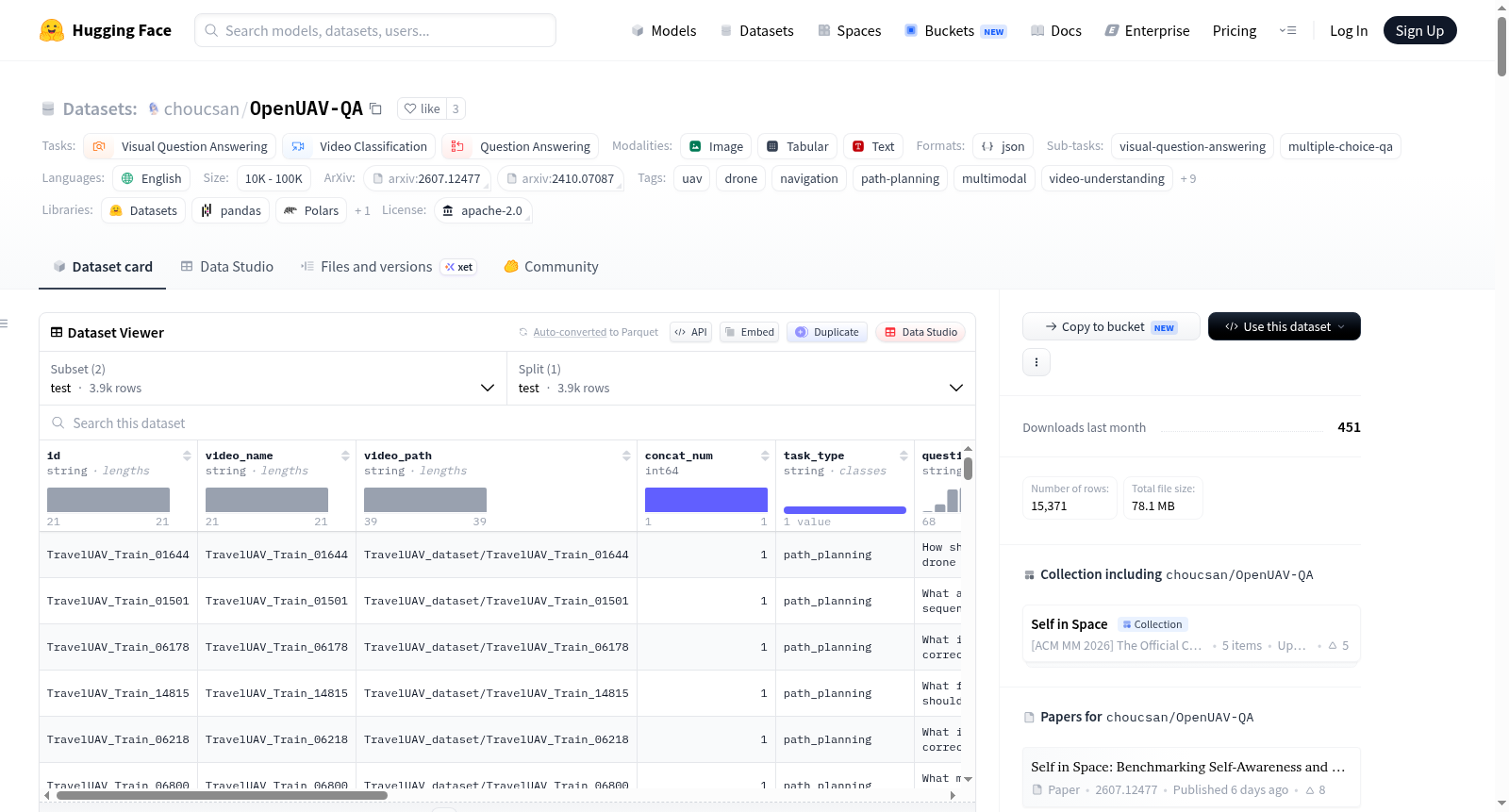Sort the id column
1509x812 pixels.
coord(187,456)
